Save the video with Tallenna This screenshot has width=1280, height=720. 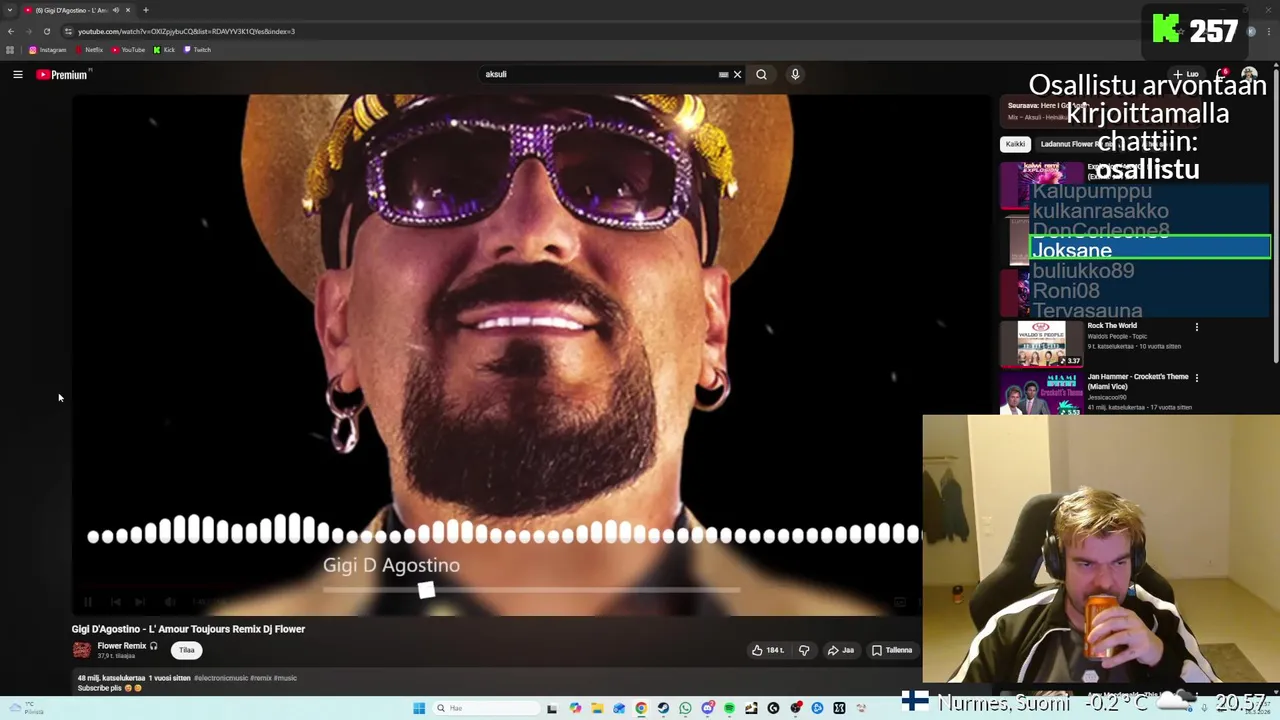coord(892,650)
